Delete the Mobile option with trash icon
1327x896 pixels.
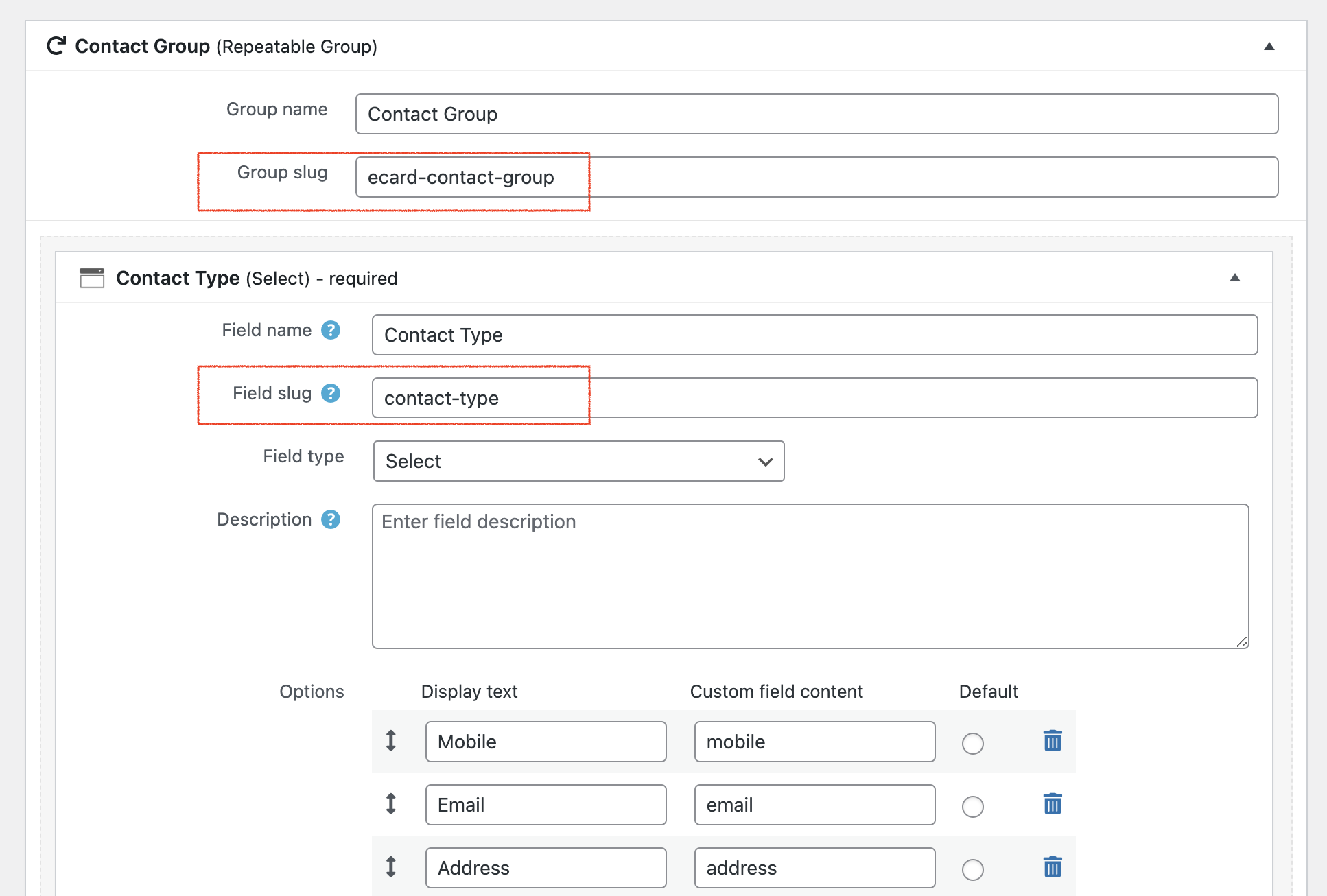pyautogui.click(x=1053, y=741)
